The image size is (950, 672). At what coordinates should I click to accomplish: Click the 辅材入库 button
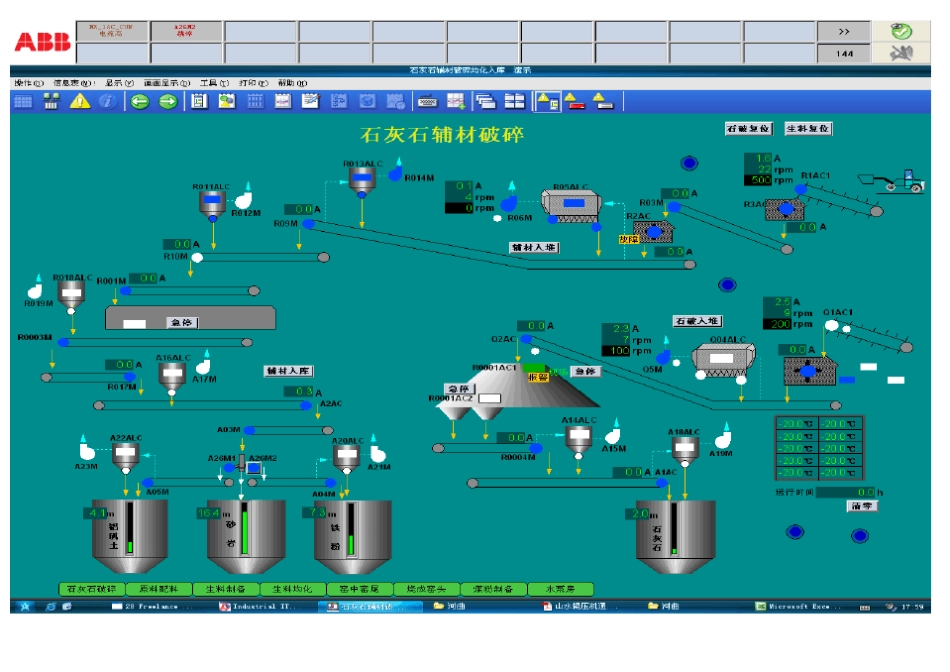pyautogui.click(x=288, y=371)
